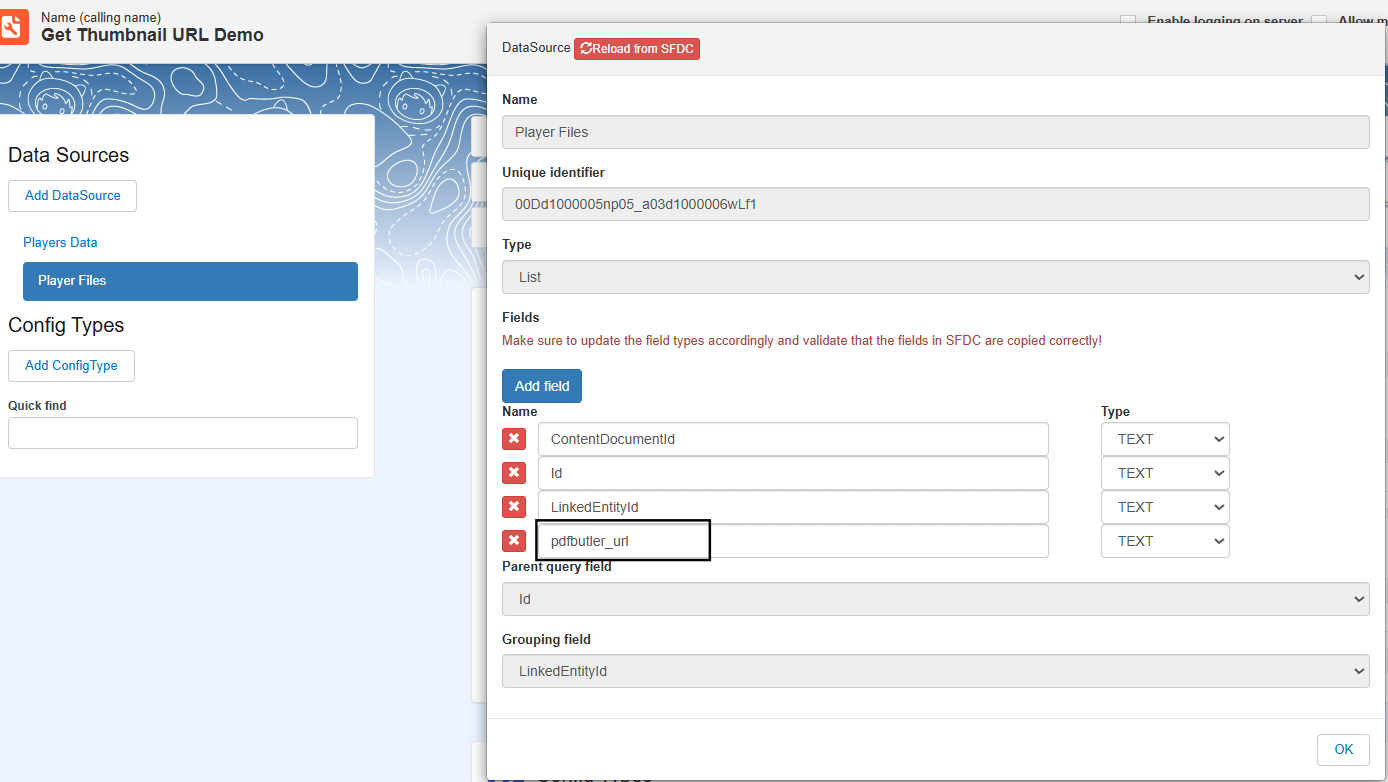Open type dropdown for Id field
This screenshot has height=782, width=1388.
[x=1165, y=473]
